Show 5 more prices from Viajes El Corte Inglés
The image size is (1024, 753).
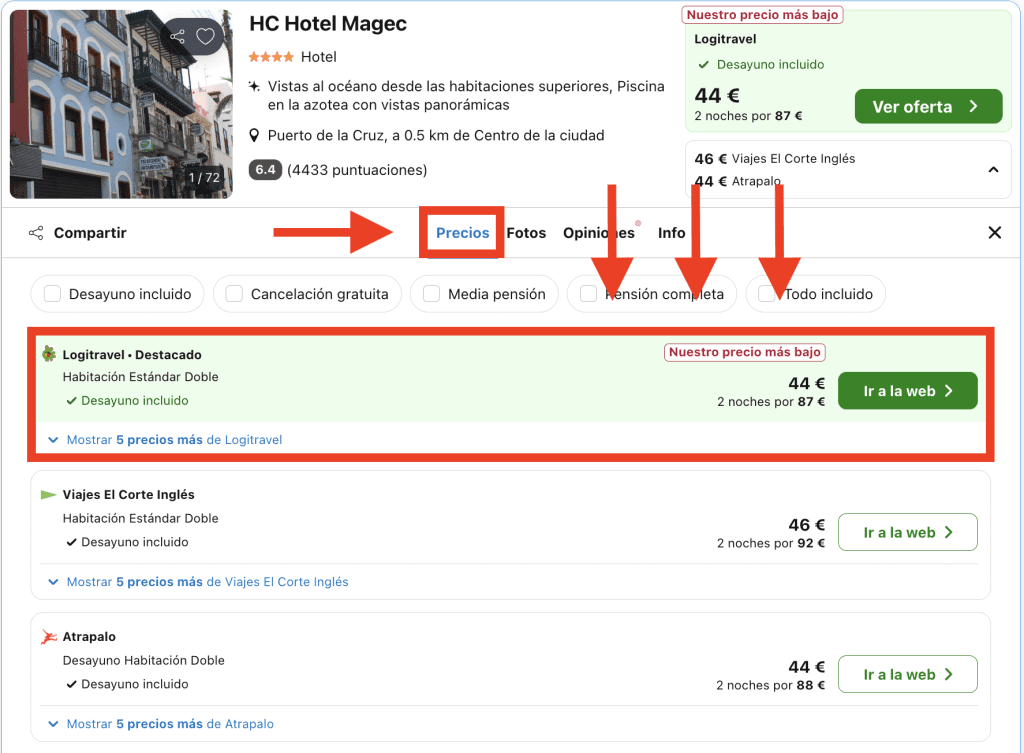point(198,582)
